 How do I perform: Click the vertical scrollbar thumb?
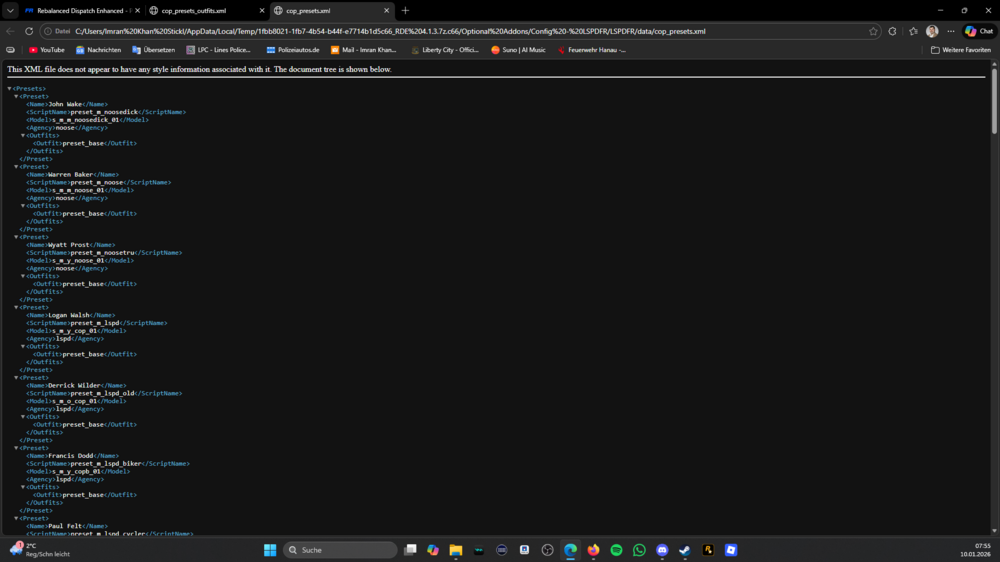tap(994, 101)
